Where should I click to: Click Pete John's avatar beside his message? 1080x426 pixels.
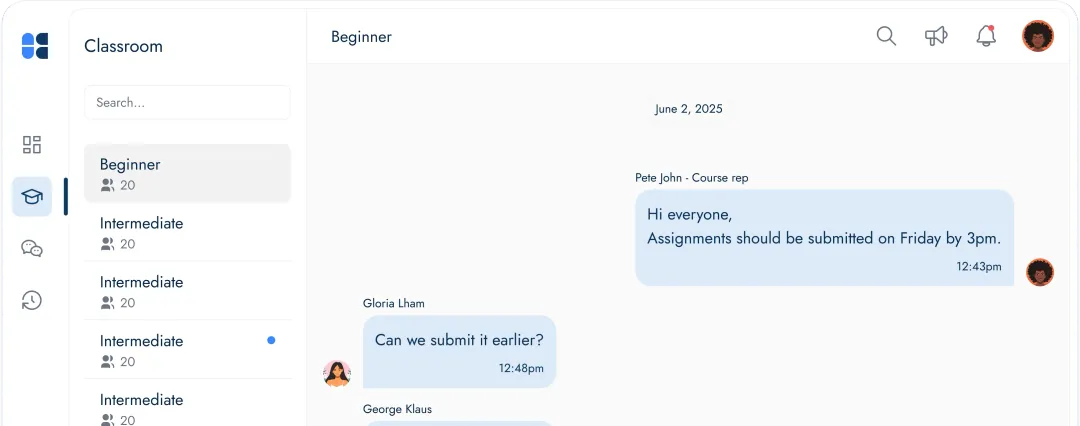pos(1040,272)
